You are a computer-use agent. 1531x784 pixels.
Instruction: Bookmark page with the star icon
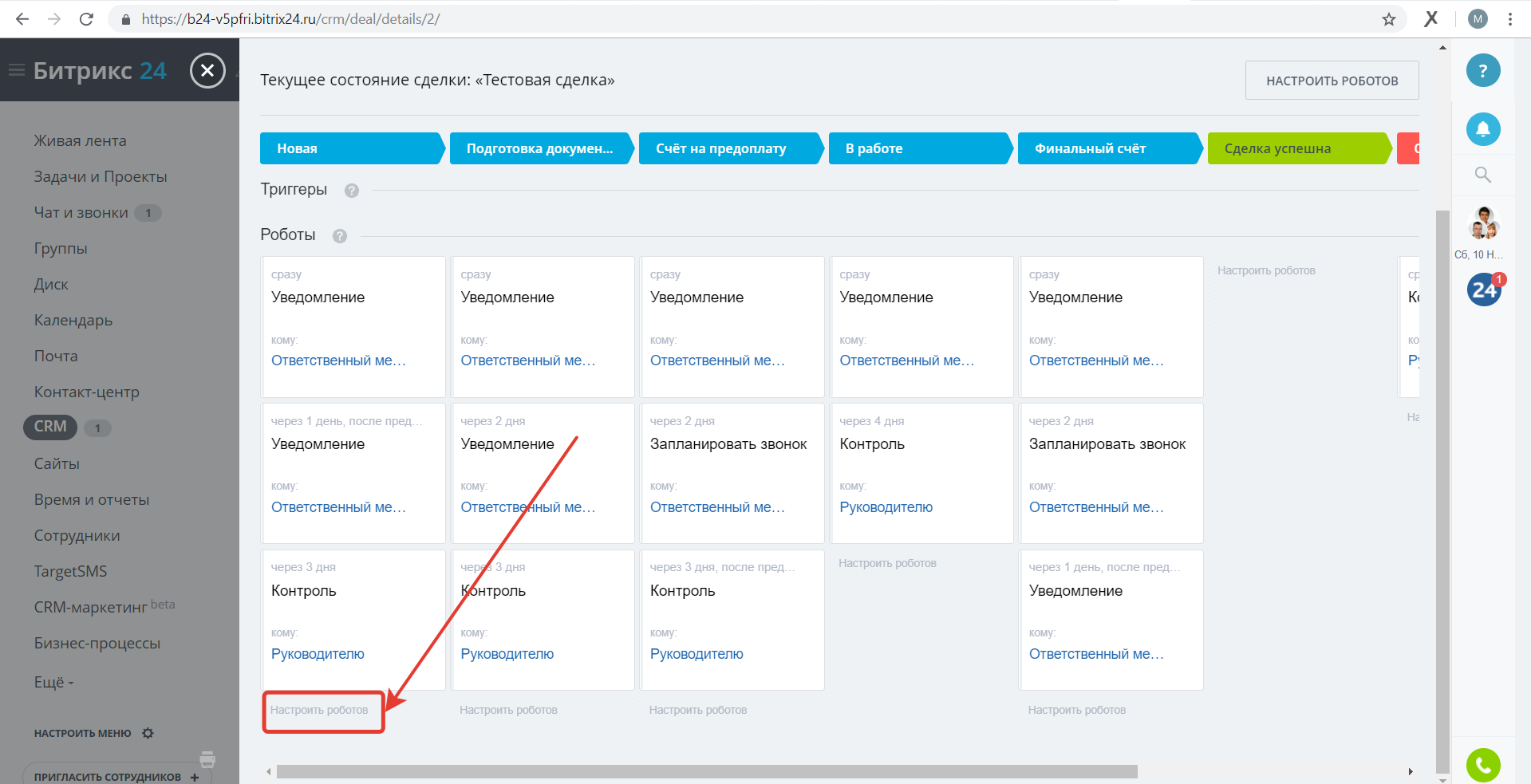[1389, 19]
